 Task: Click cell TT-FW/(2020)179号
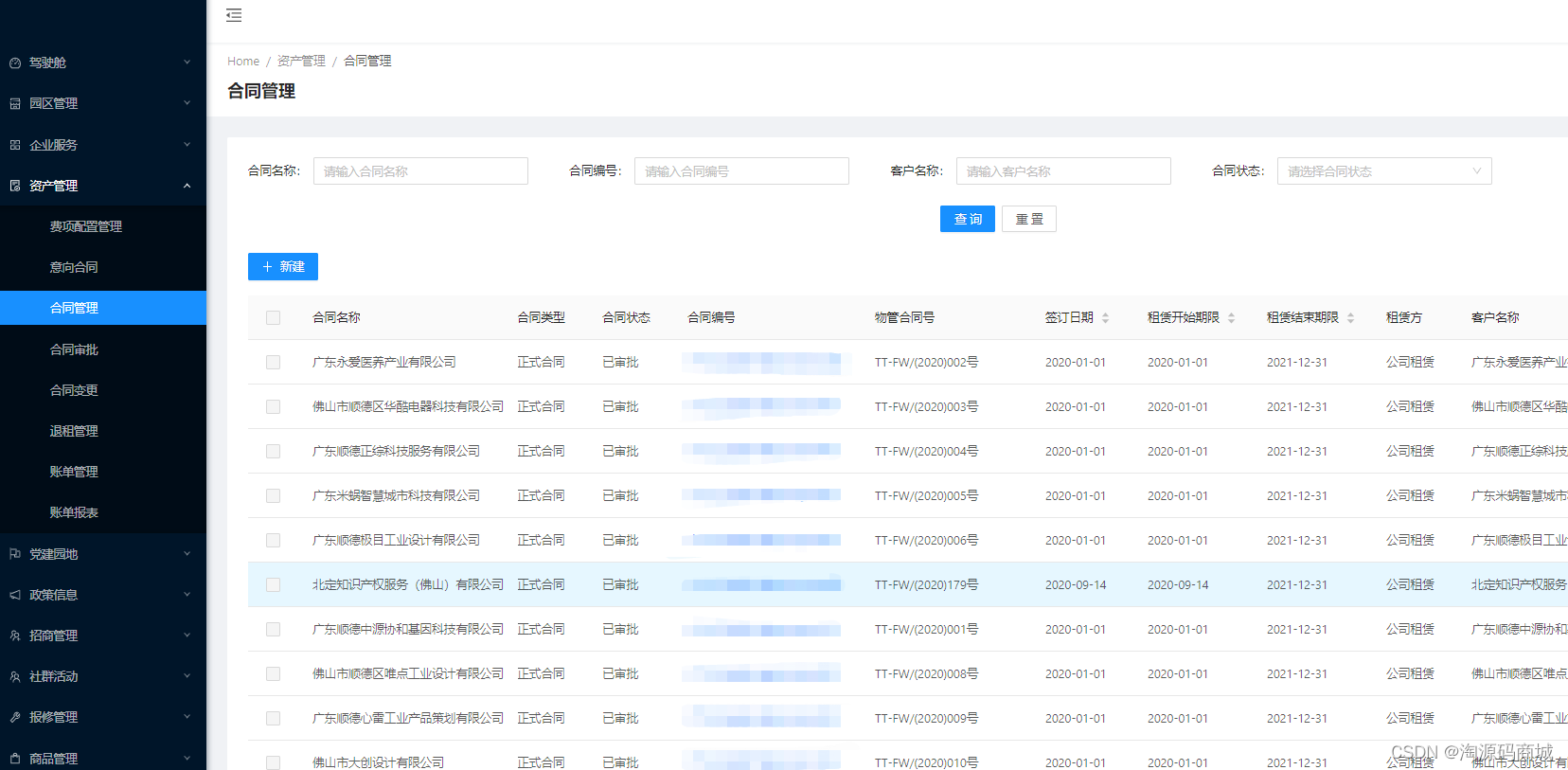(926, 585)
